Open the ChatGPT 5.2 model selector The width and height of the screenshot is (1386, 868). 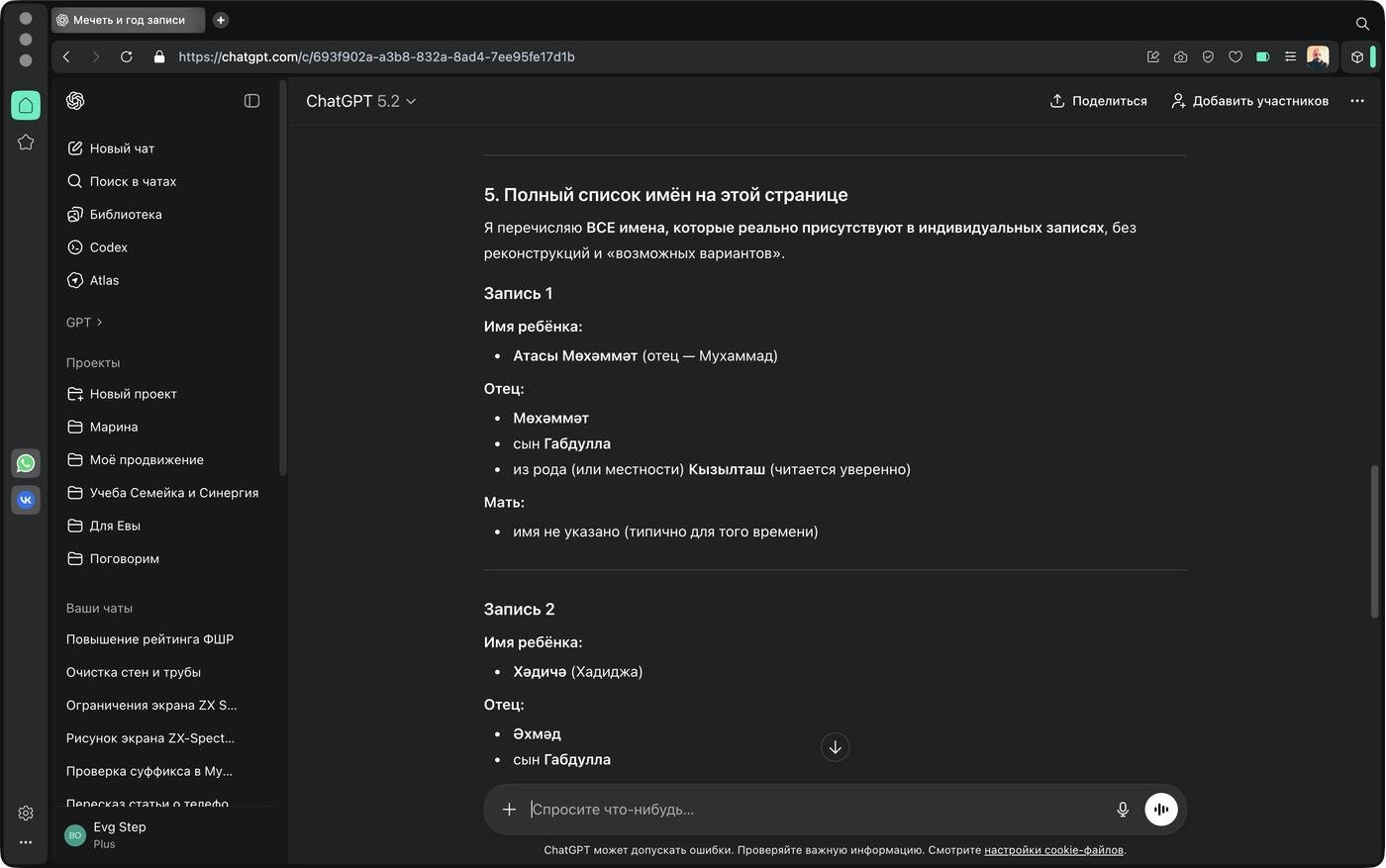coord(360,101)
